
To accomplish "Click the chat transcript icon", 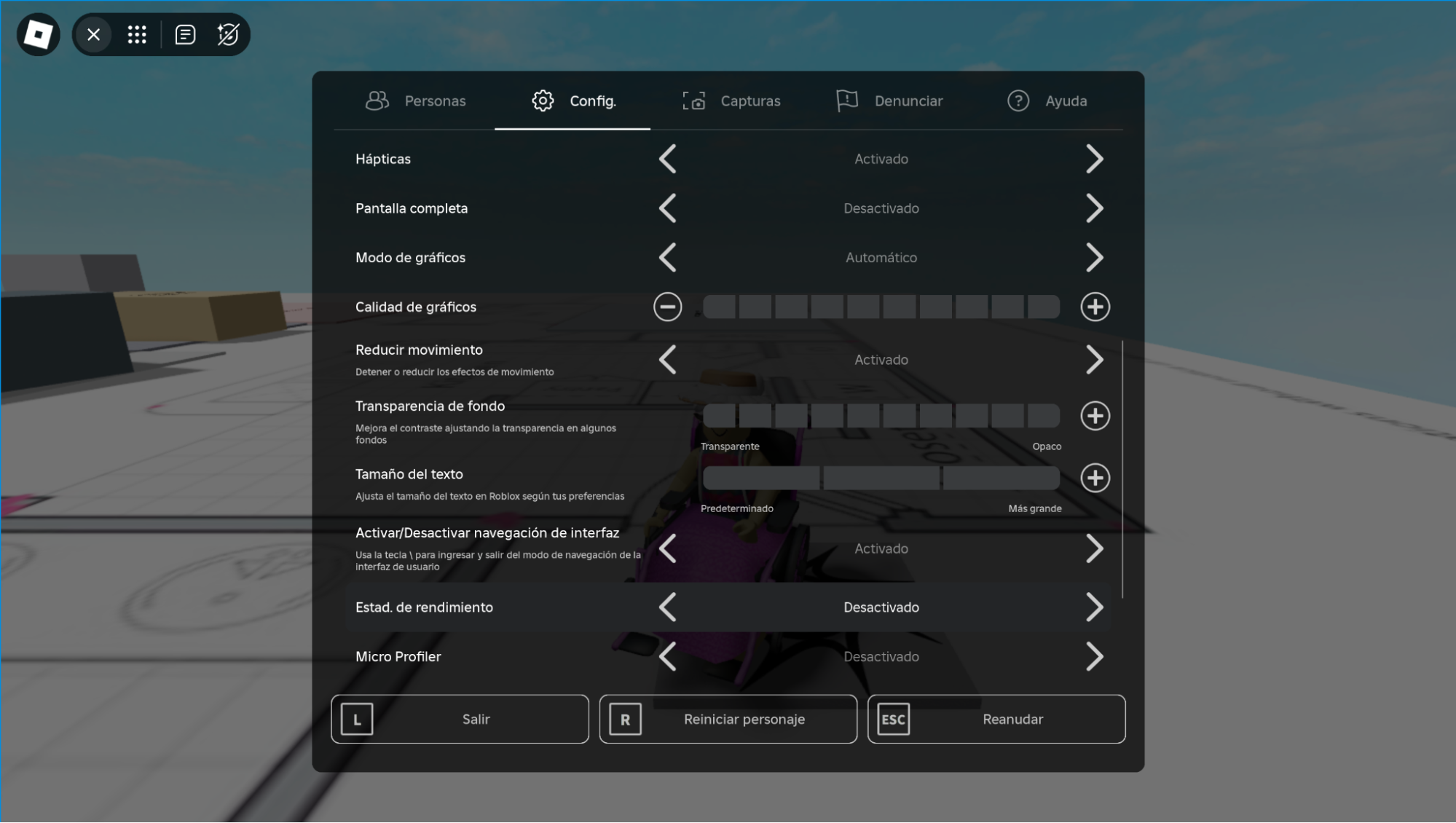I will [186, 34].
